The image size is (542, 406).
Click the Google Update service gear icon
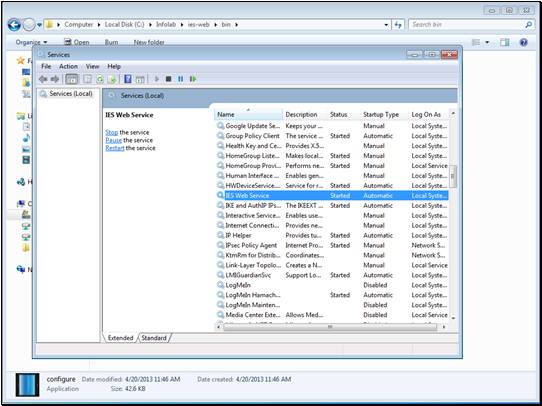coord(220,126)
